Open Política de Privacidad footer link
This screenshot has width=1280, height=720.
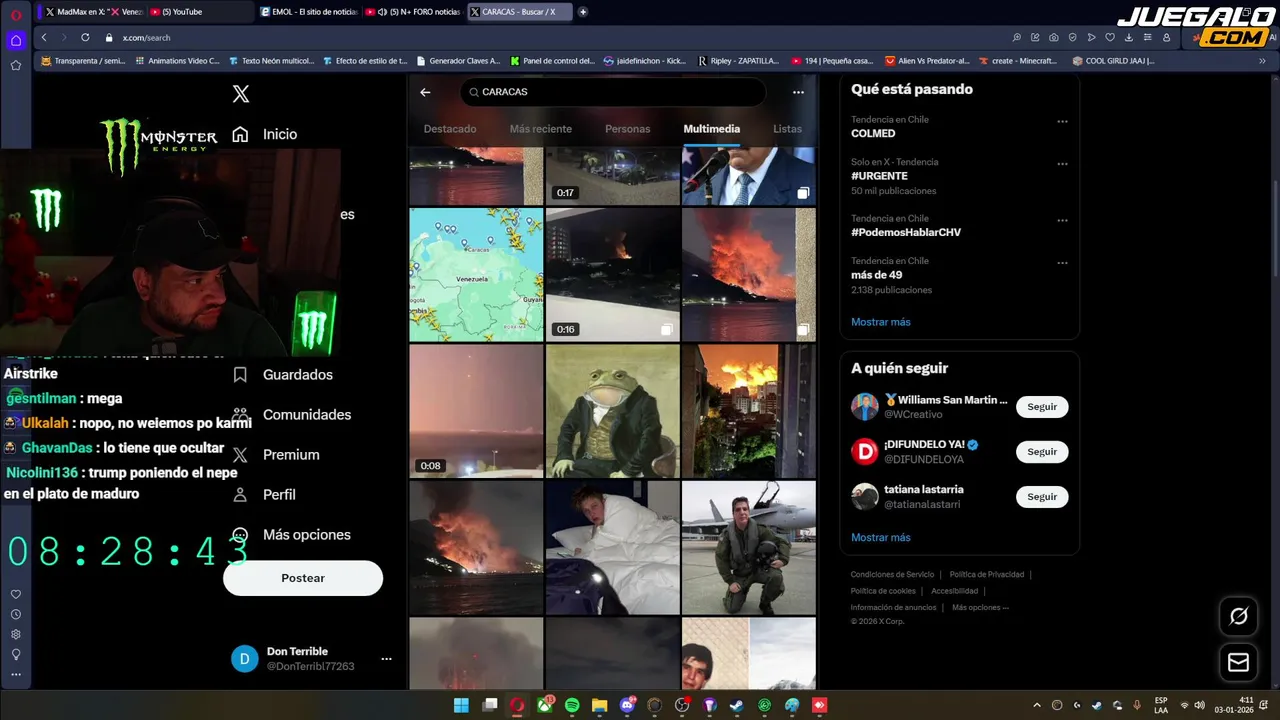(986, 574)
